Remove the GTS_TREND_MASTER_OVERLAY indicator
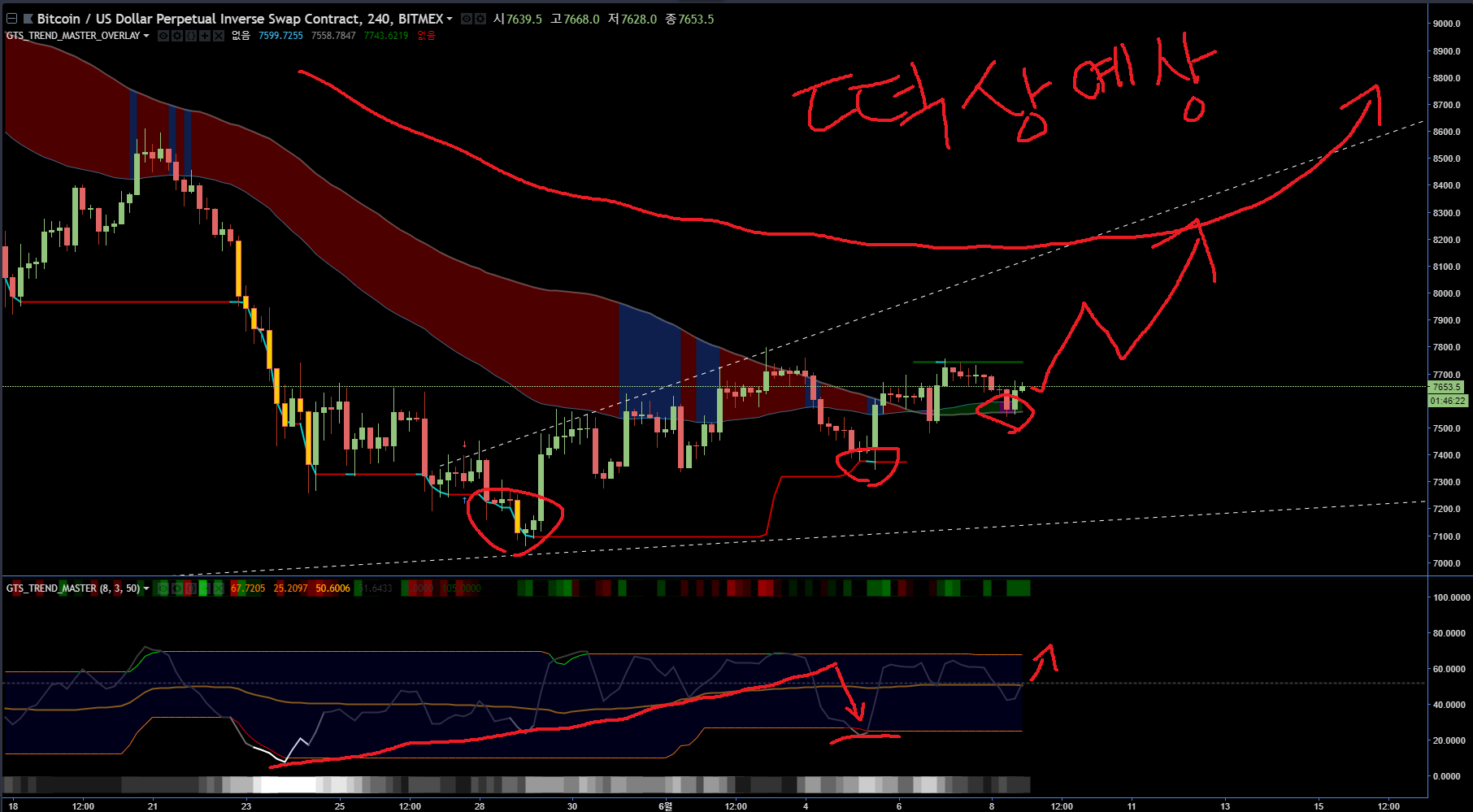 [x=219, y=36]
